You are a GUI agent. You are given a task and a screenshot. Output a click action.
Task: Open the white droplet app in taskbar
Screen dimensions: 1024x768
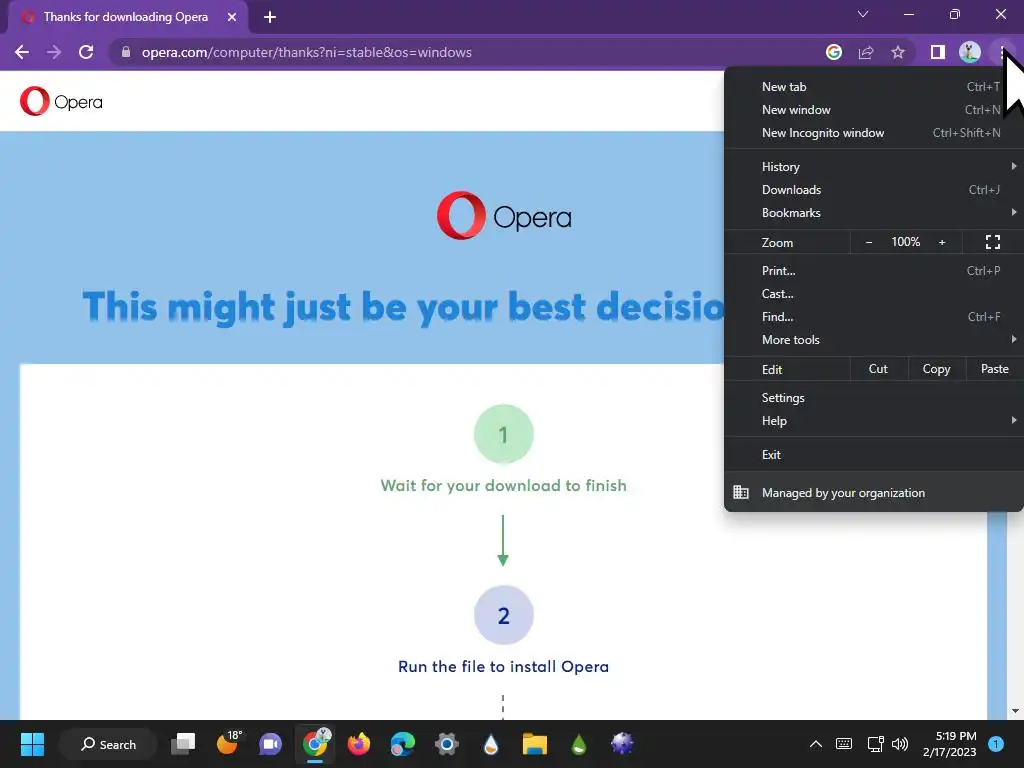[x=490, y=744]
